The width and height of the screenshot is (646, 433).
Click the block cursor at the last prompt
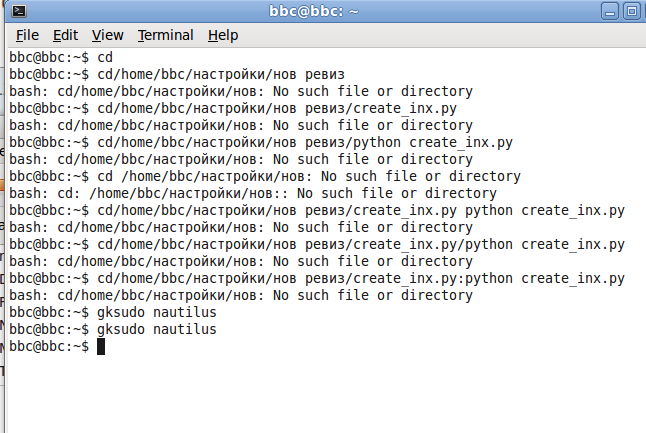(101, 346)
